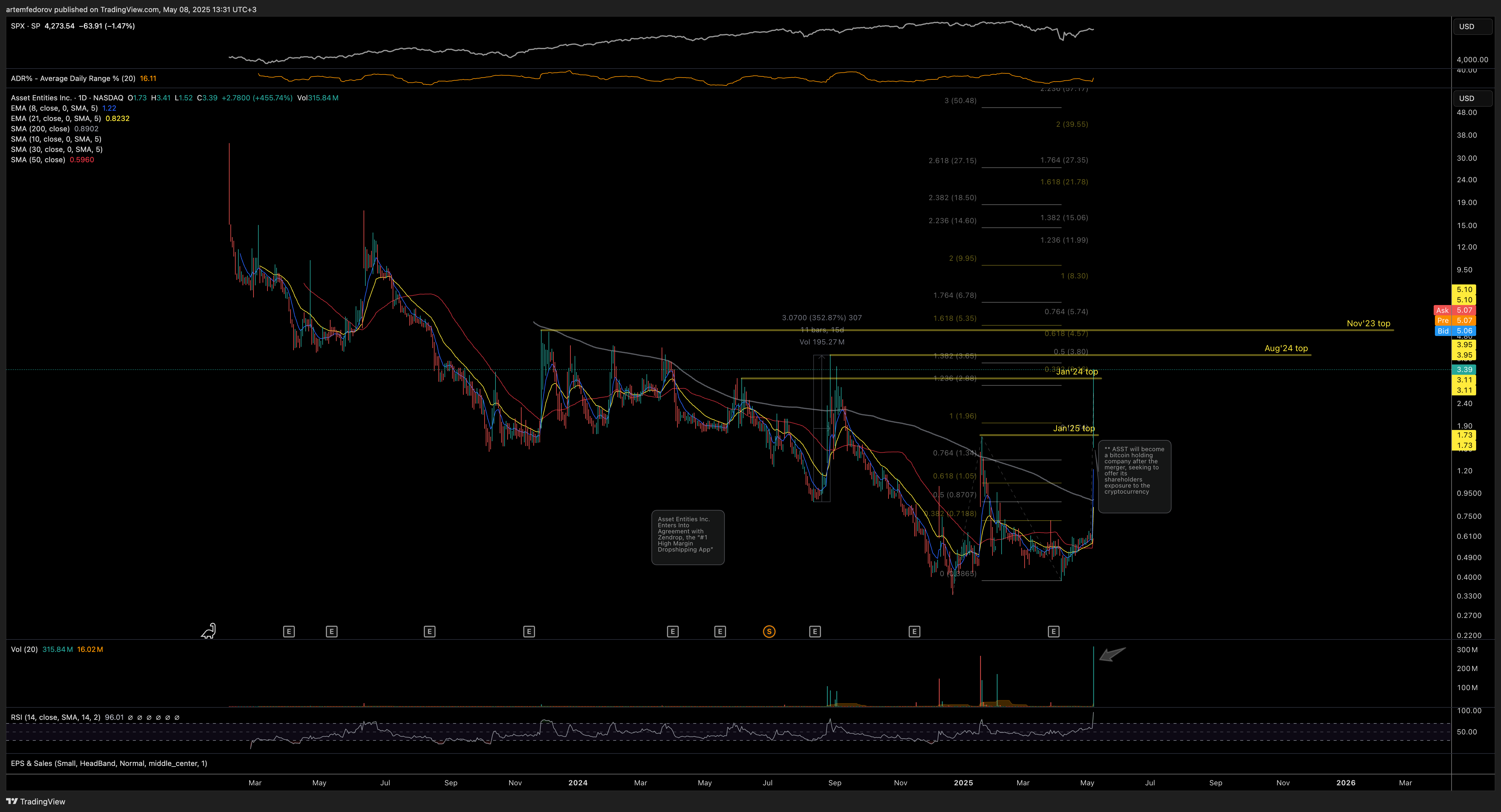Select the EMA (21, close) indicator legend

click(55, 118)
